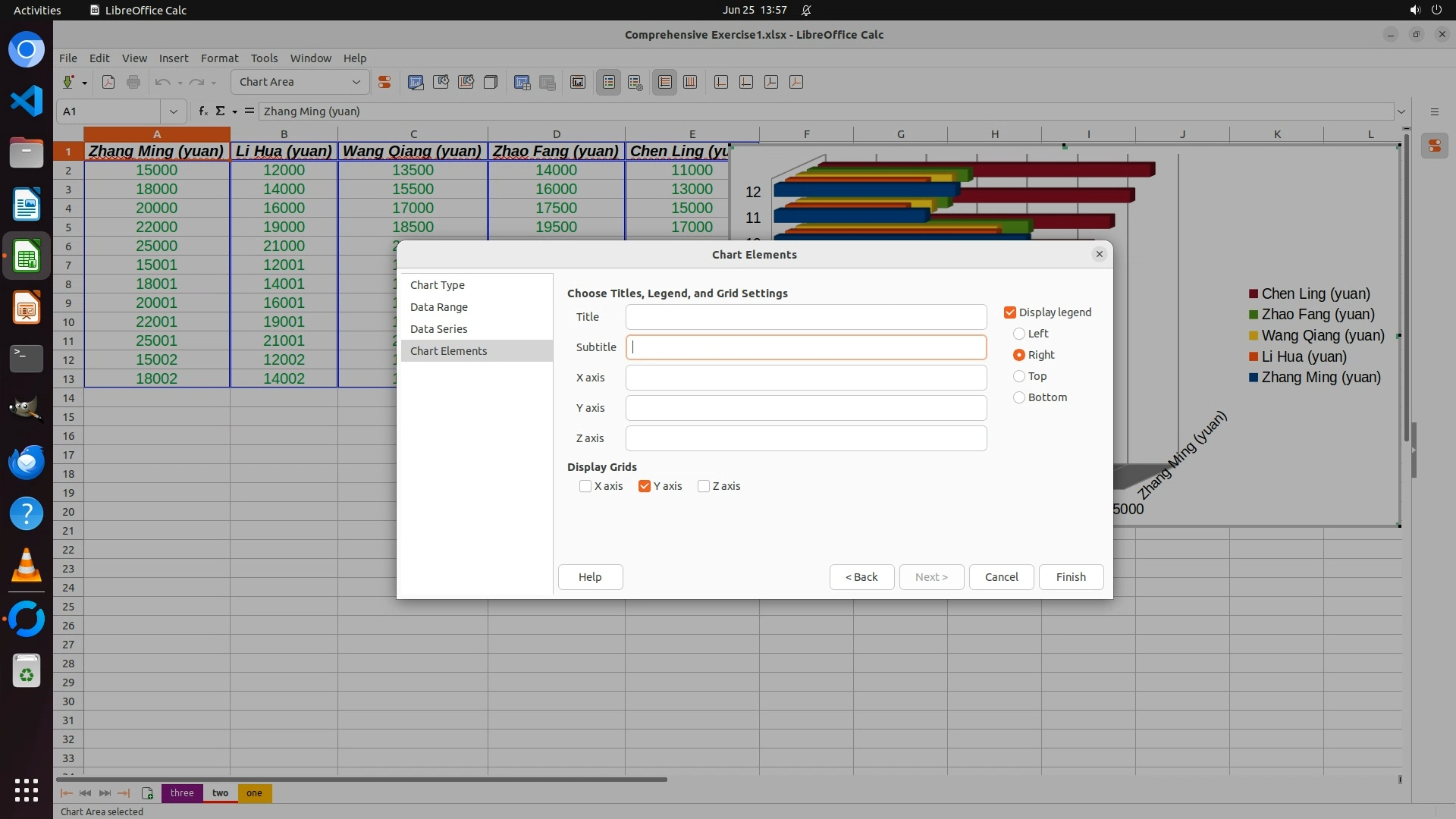Click the Vertical Grids toolbar icon

690,82
